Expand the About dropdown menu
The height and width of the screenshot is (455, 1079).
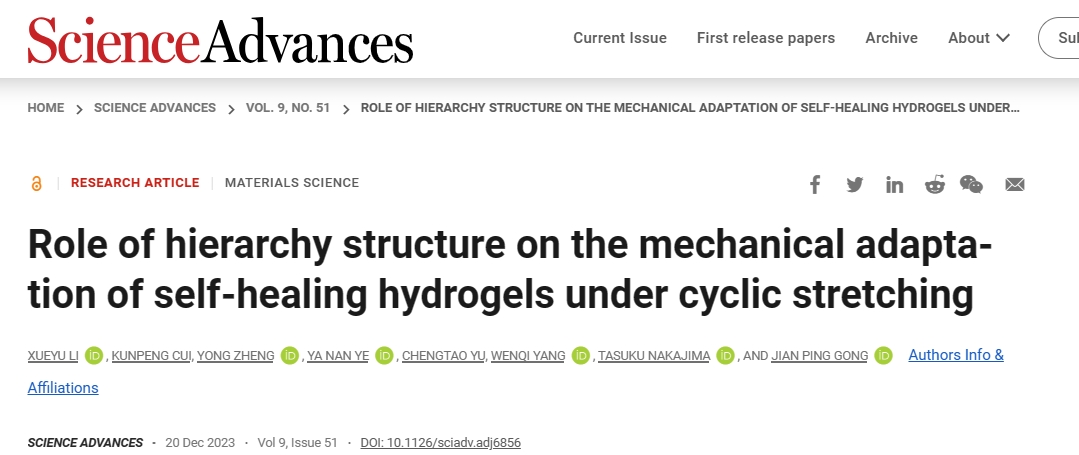[x=979, y=38]
